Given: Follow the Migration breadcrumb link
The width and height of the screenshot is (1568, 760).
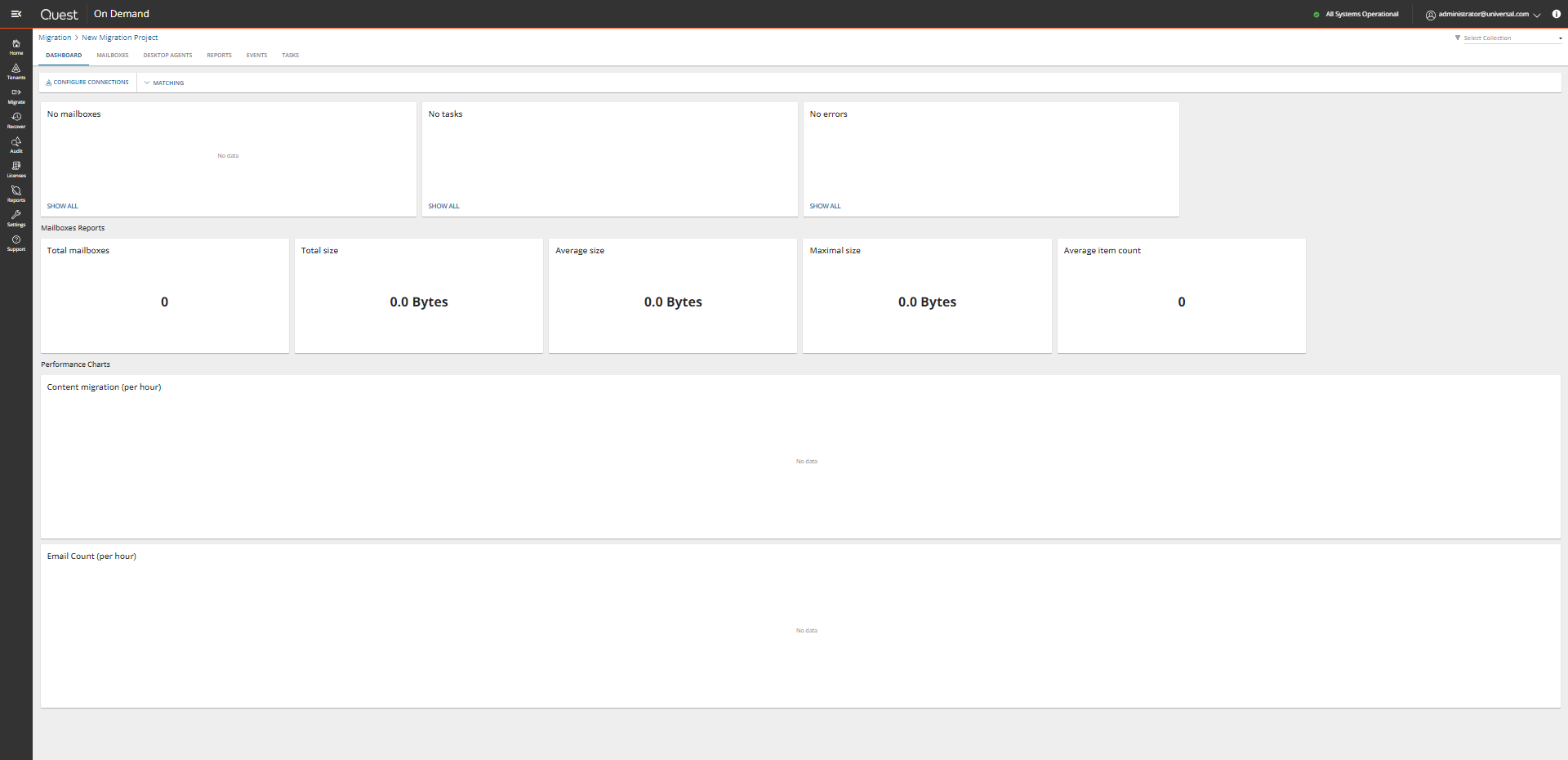Looking at the screenshot, I should coord(55,38).
